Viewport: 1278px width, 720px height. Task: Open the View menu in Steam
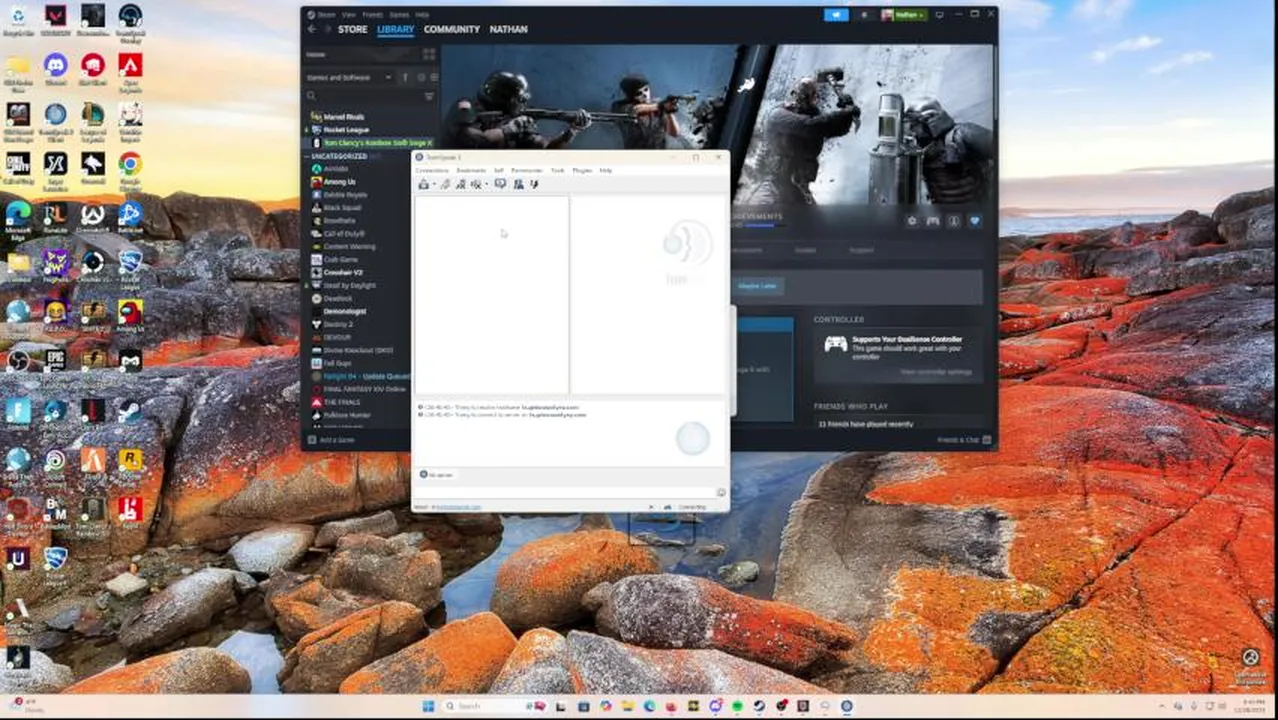pyautogui.click(x=348, y=15)
